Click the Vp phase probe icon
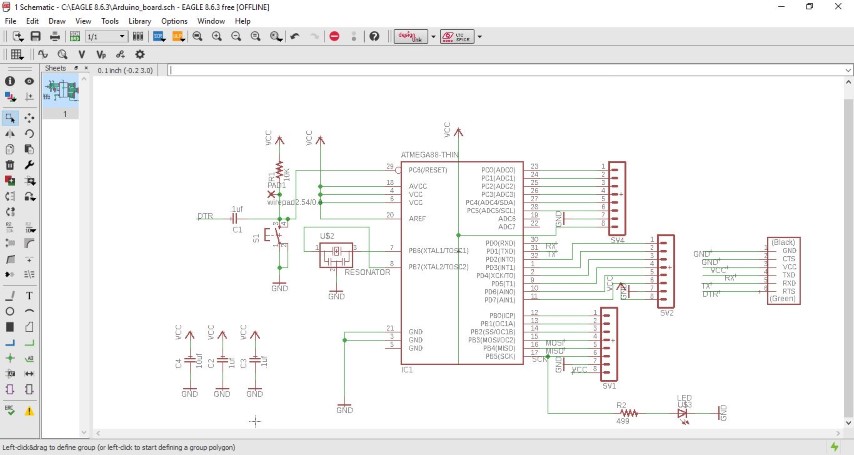 click(101, 54)
